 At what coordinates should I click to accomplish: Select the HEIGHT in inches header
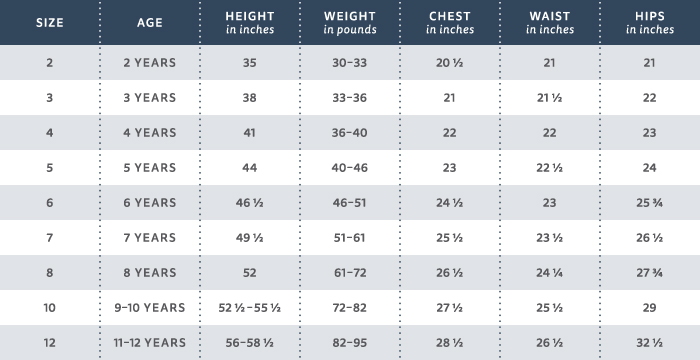click(x=250, y=23)
